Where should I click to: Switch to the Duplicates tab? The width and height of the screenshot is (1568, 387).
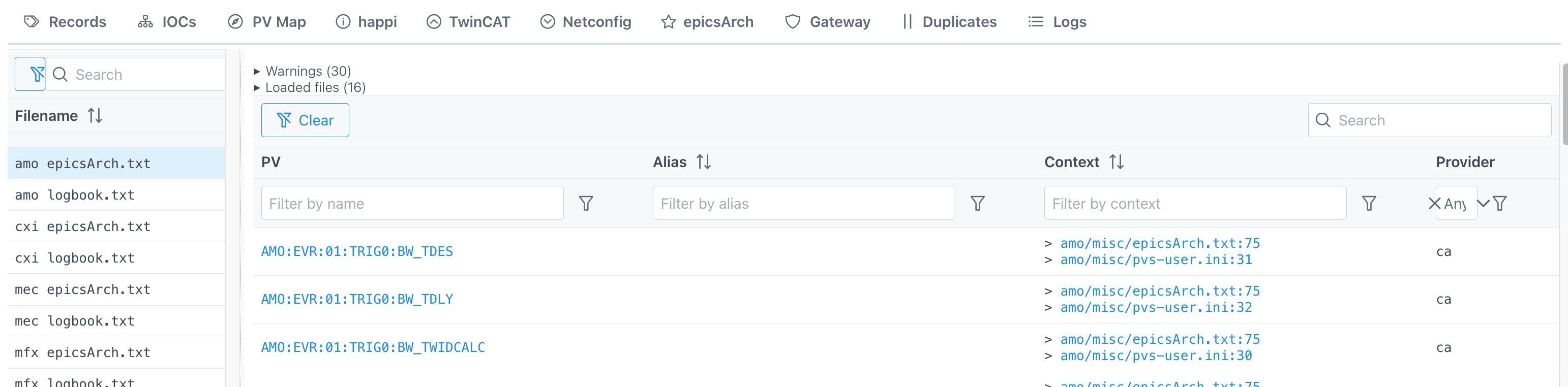click(x=959, y=21)
